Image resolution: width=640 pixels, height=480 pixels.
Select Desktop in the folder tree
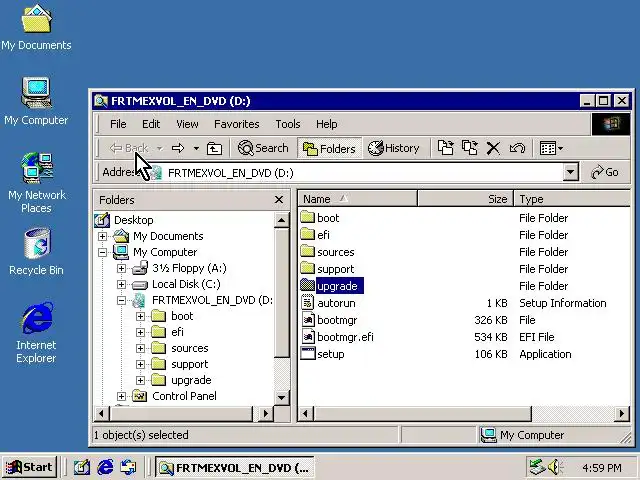tap(133, 220)
